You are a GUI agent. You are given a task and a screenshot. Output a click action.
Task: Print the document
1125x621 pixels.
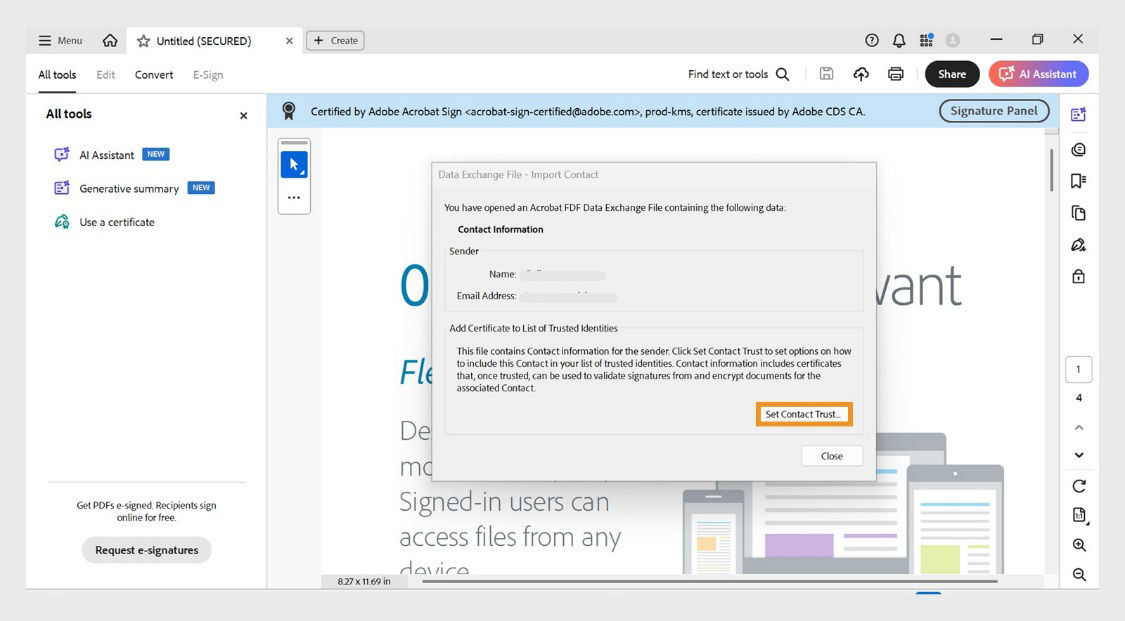[895, 73]
